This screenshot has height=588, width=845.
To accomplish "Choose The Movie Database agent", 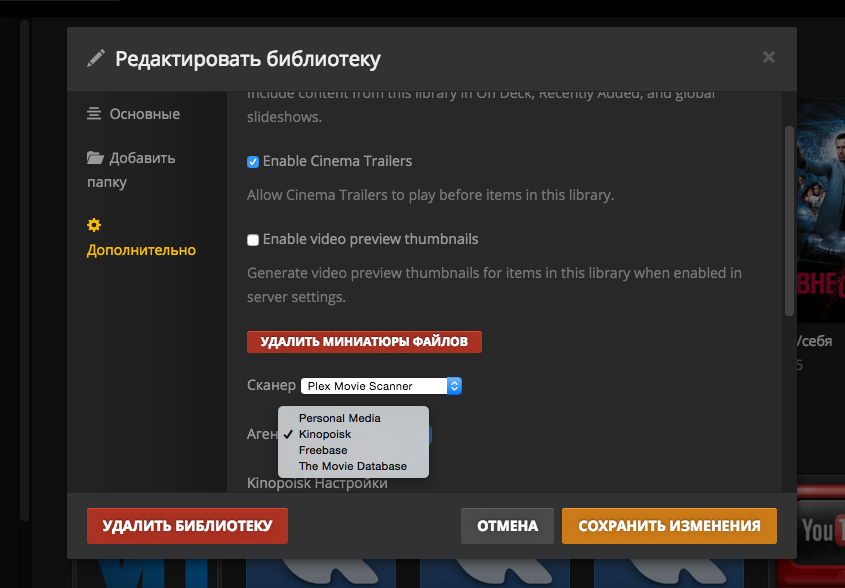I will pos(353,467).
